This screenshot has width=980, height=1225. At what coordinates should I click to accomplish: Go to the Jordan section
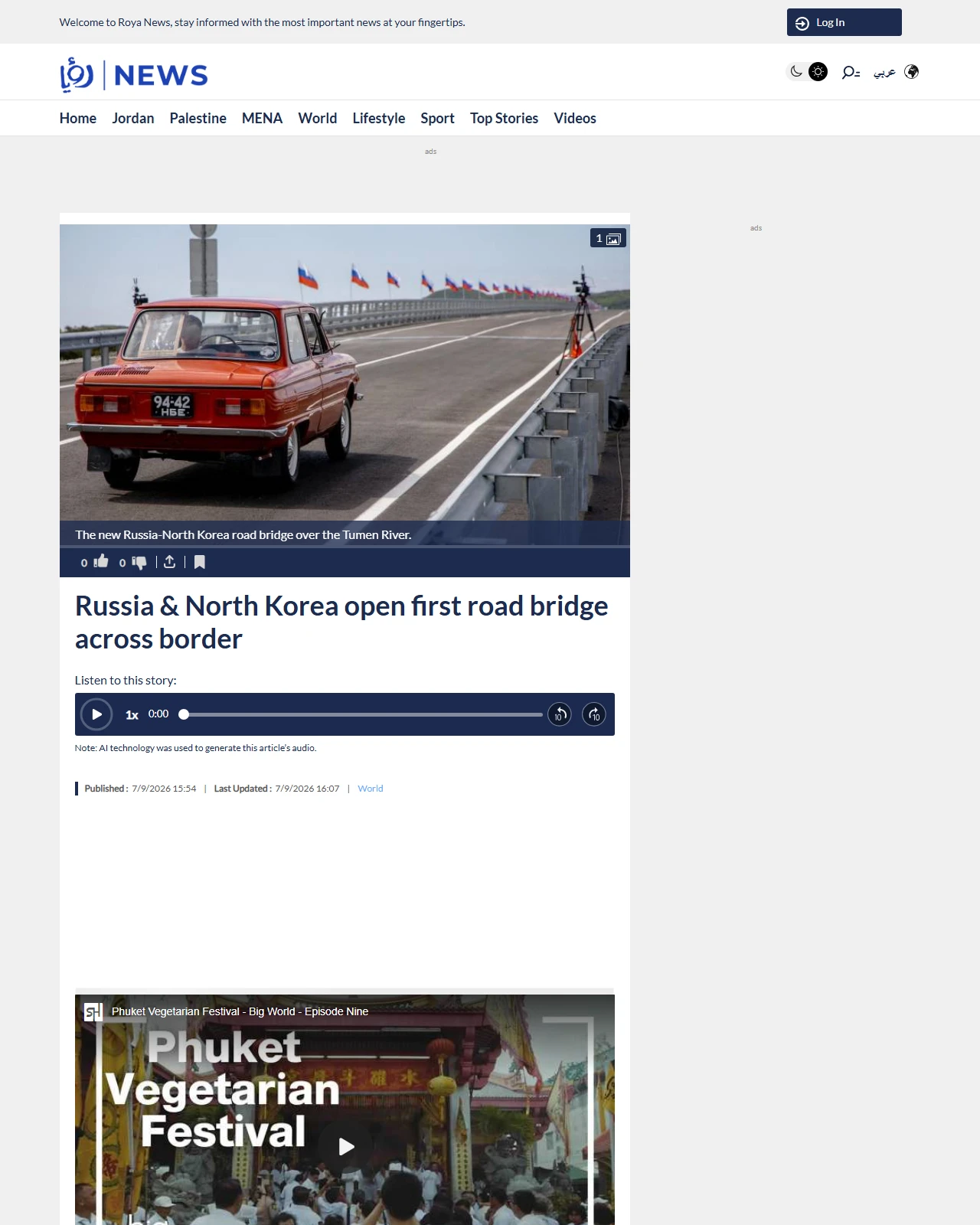(133, 118)
